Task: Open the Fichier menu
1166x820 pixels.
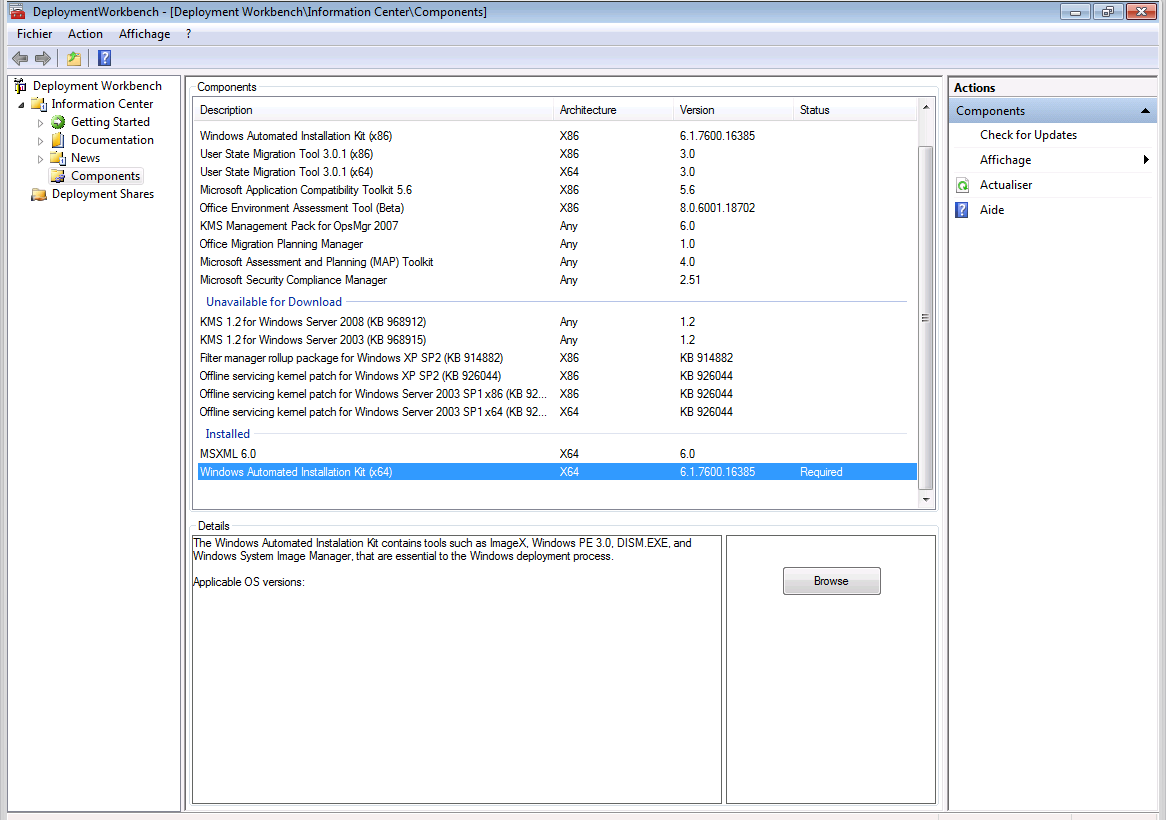Action: click(34, 34)
